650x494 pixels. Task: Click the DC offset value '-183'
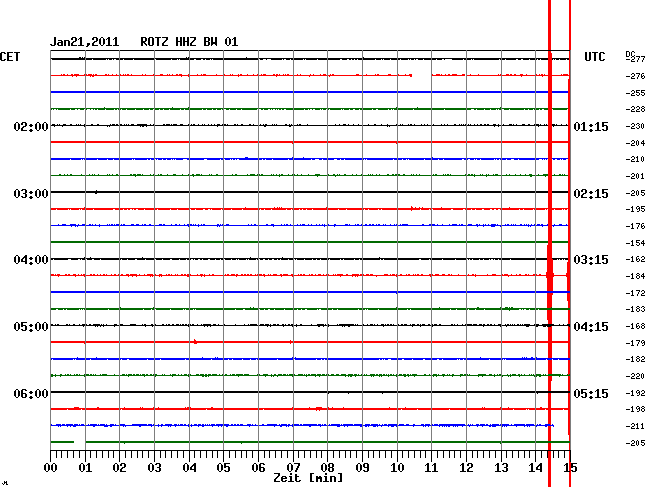click(635, 309)
